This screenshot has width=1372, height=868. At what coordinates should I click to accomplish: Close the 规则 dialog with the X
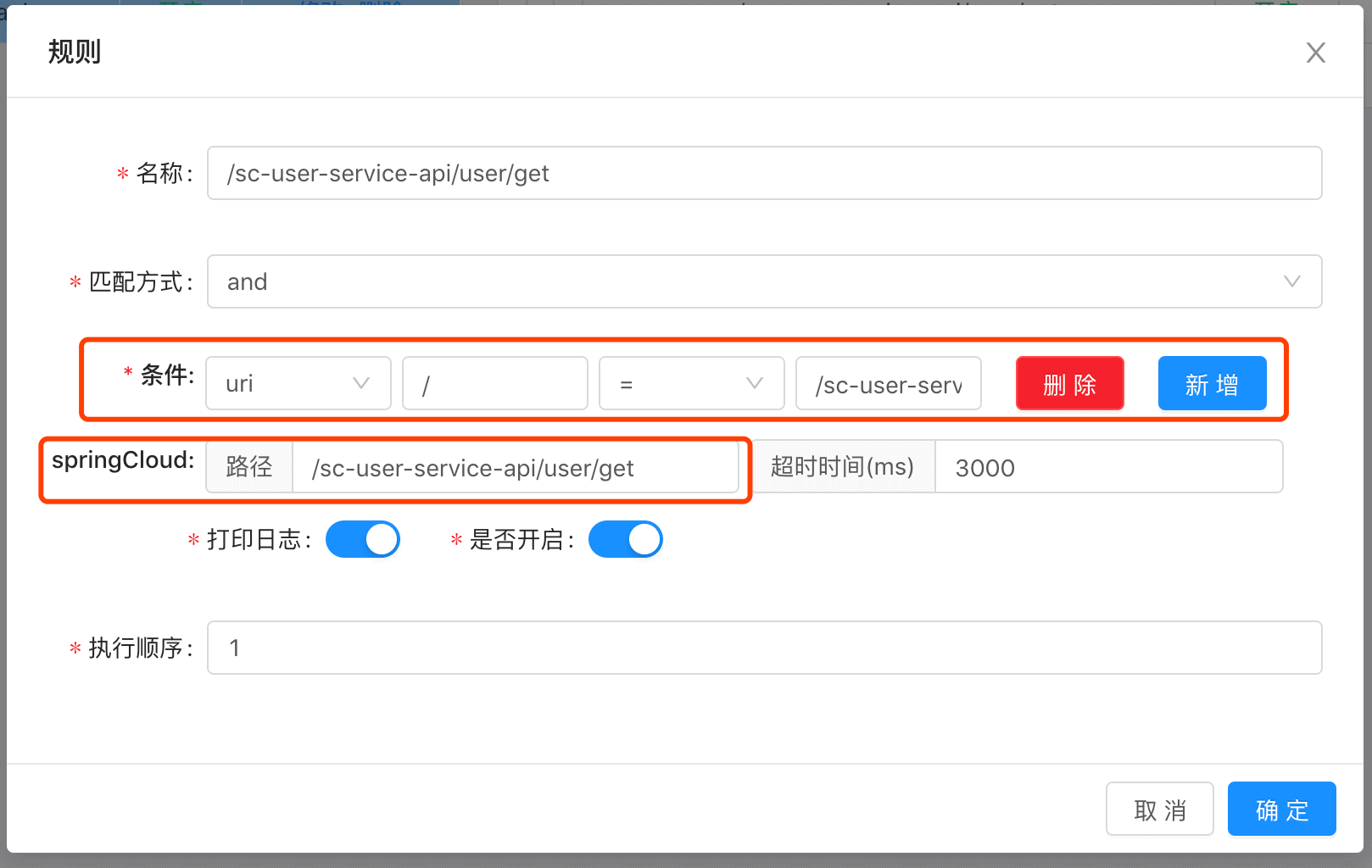pos(1315,53)
